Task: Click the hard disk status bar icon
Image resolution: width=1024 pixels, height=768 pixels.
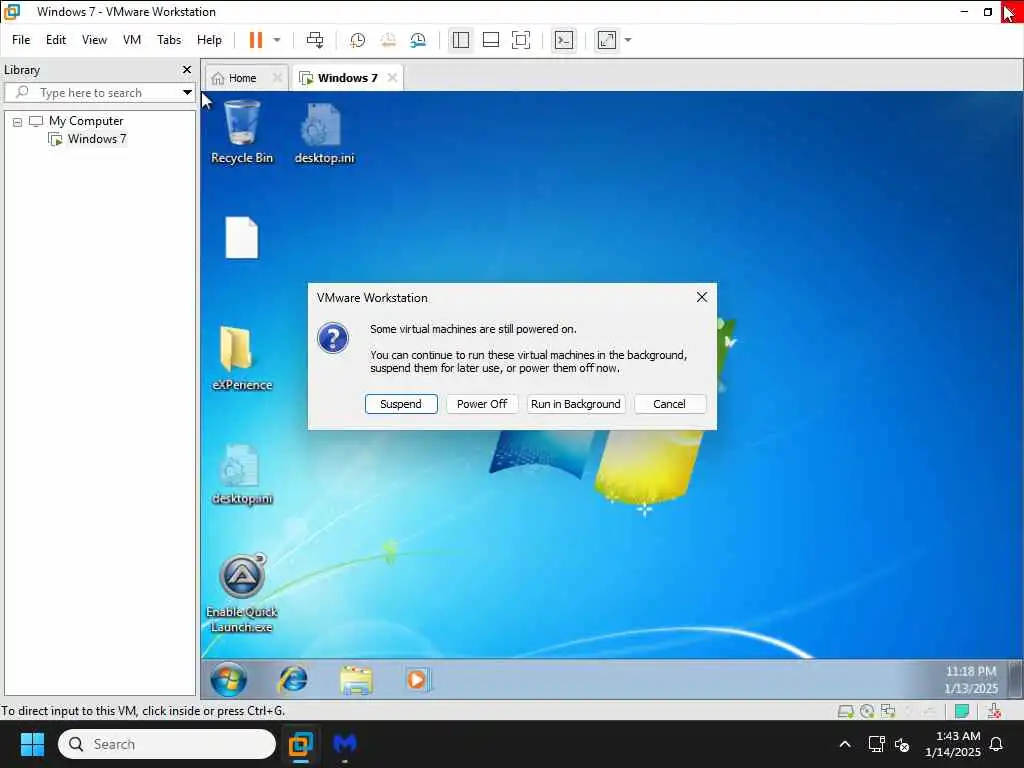Action: (845, 711)
